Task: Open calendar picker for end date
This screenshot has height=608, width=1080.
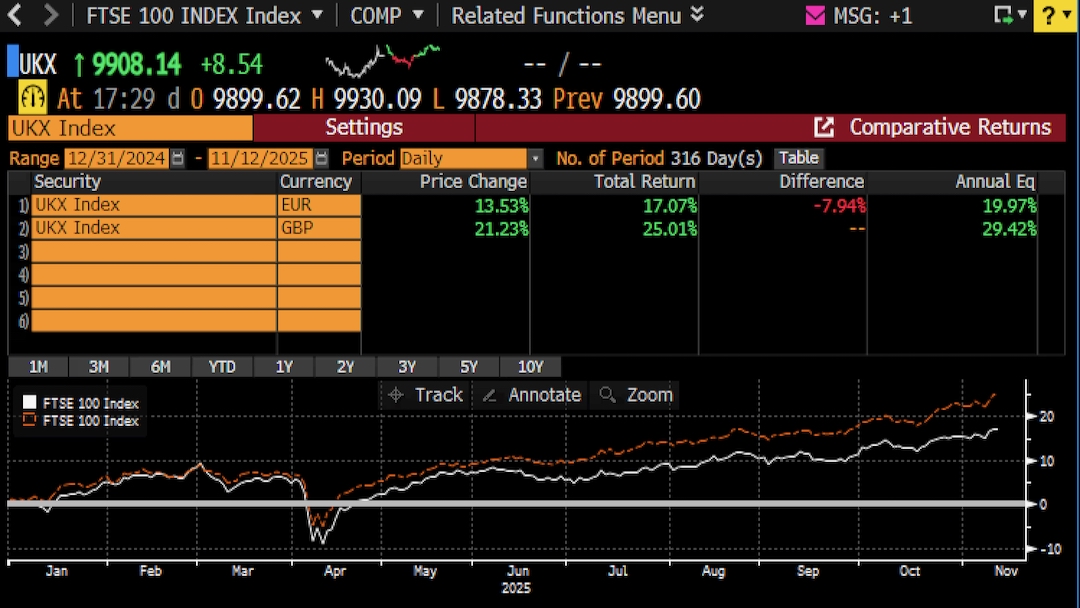Action: click(320, 158)
